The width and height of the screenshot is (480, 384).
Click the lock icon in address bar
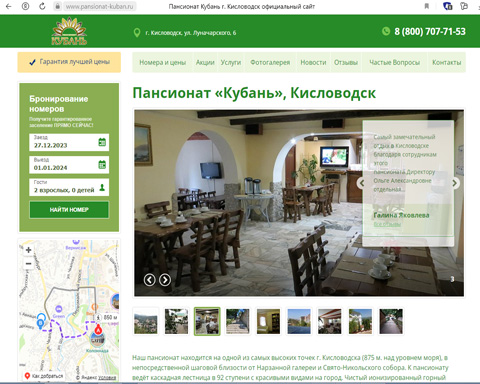(x=58, y=6)
